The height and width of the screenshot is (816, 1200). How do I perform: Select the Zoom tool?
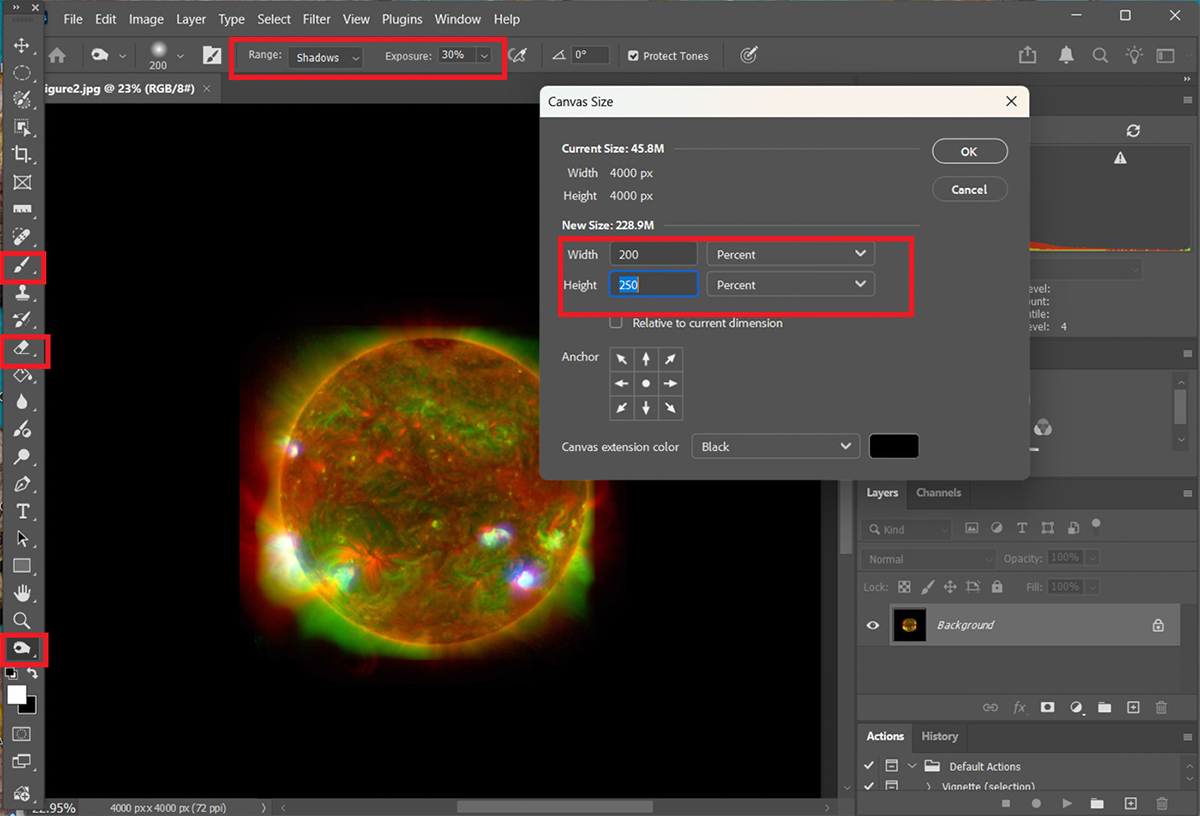pos(22,621)
